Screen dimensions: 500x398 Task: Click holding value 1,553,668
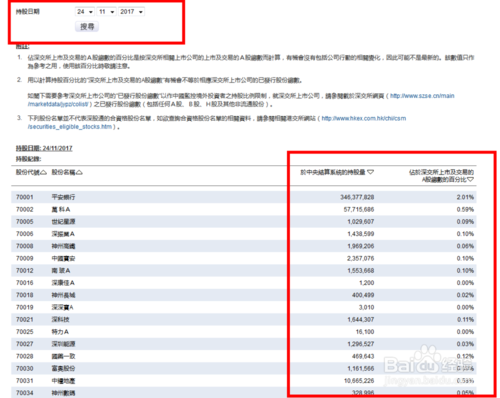[361, 271]
